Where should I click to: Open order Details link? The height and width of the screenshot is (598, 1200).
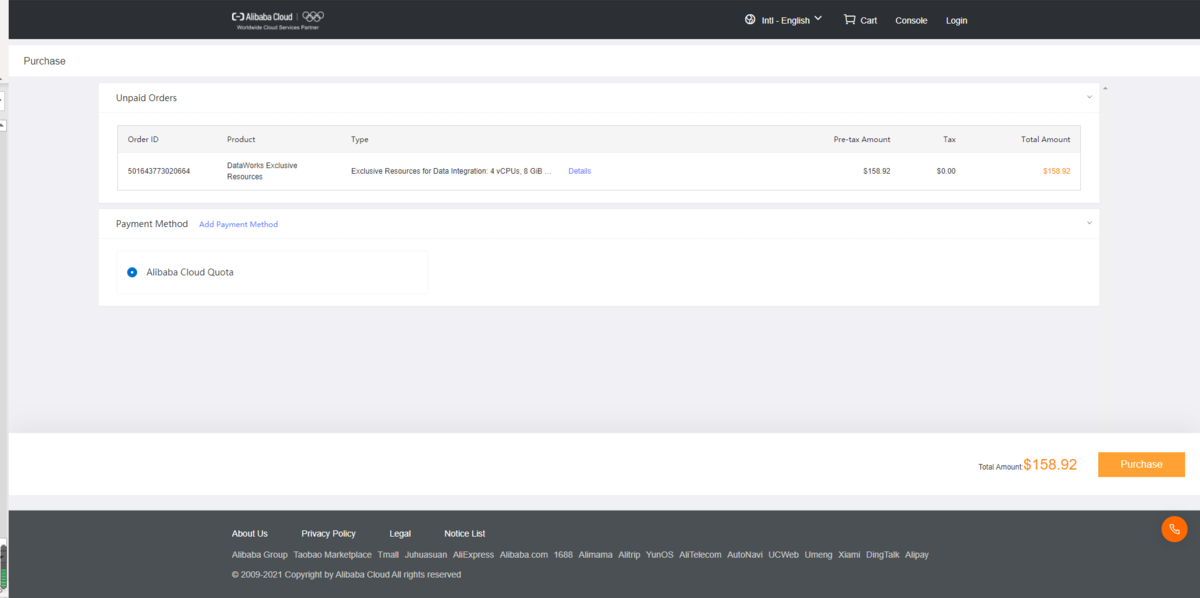[580, 171]
